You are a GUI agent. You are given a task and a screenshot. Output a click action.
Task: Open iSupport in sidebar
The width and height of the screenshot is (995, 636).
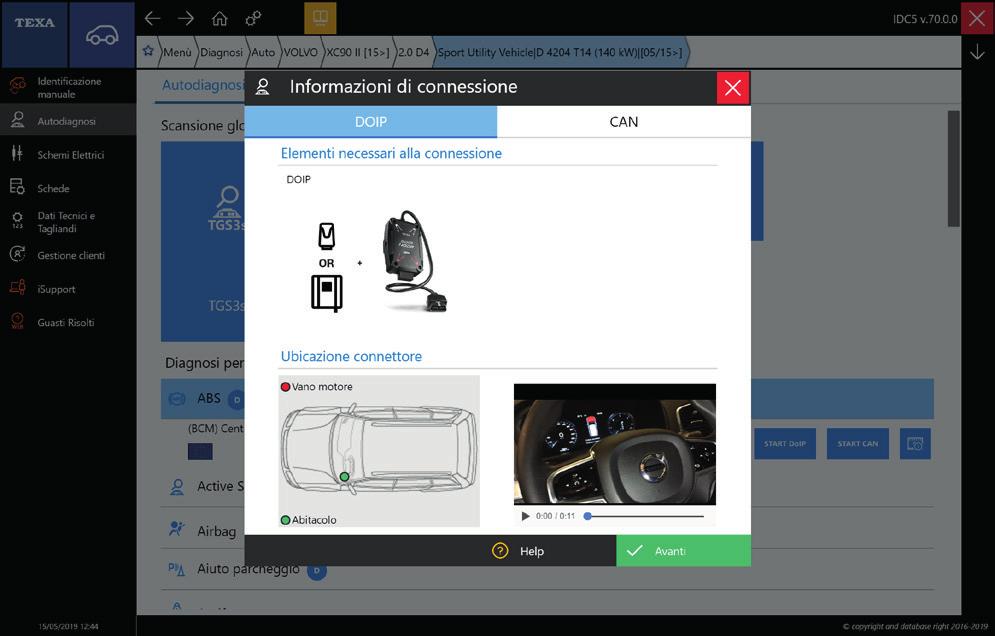click(x=68, y=289)
